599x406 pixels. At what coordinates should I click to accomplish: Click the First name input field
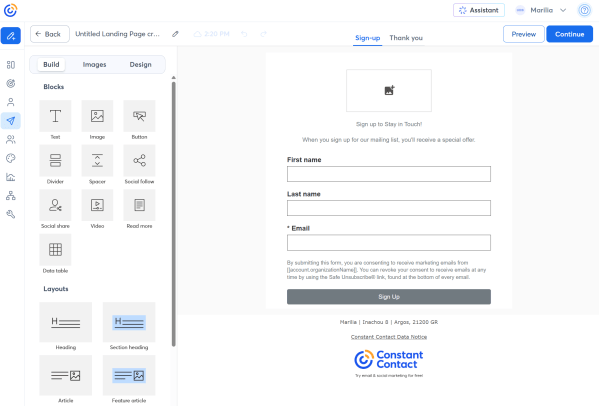click(389, 174)
